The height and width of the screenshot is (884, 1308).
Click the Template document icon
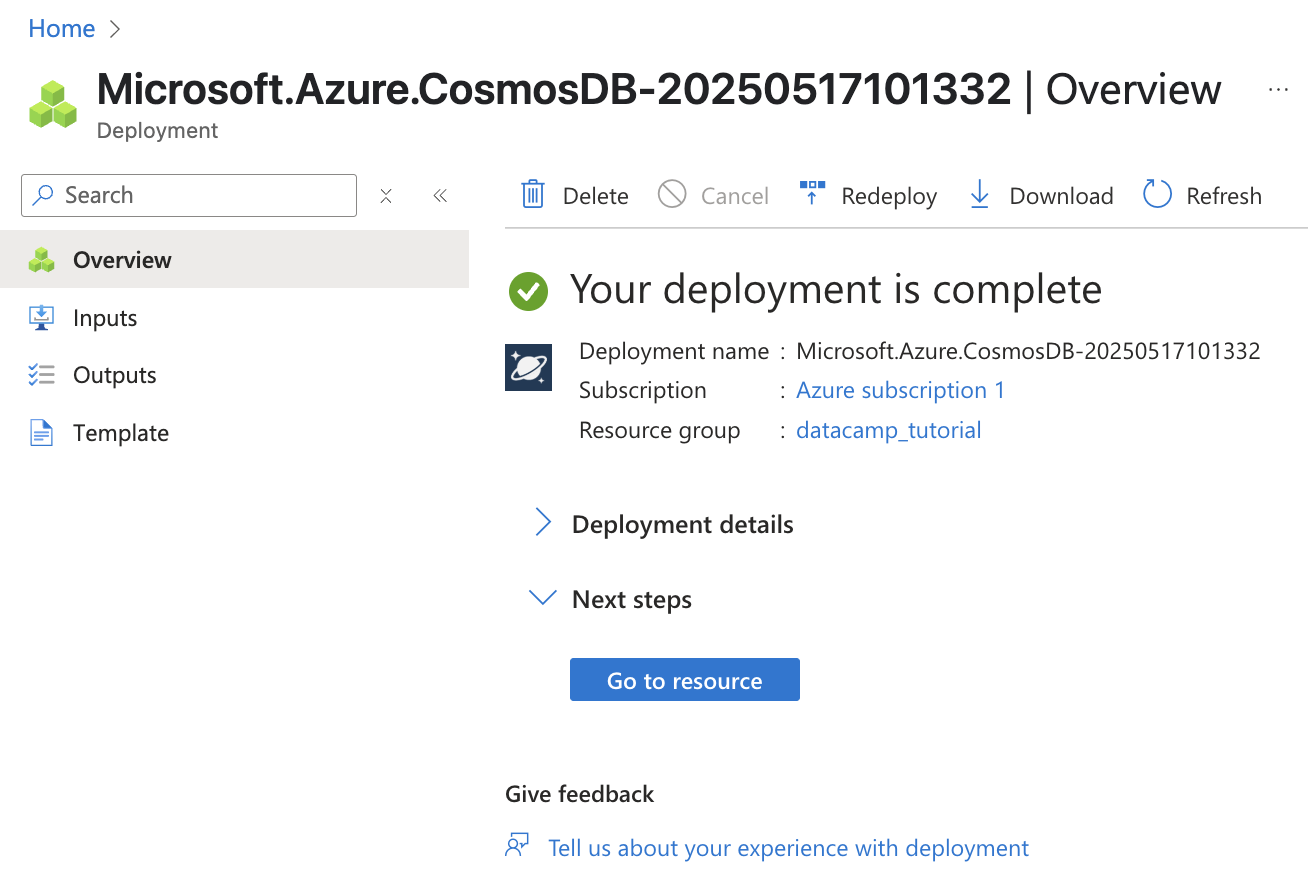(41, 433)
